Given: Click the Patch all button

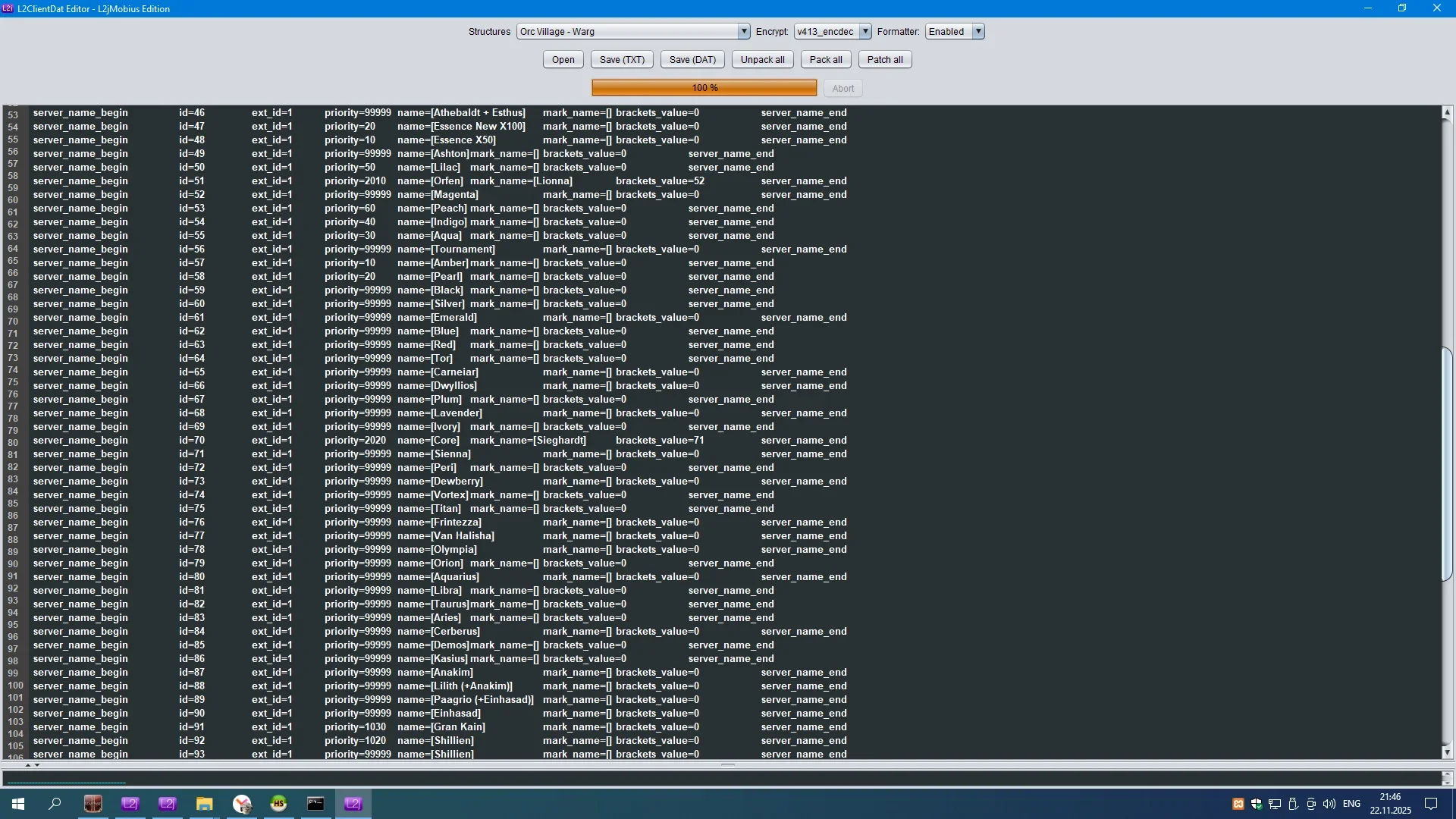Looking at the screenshot, I should pos(884,60).
